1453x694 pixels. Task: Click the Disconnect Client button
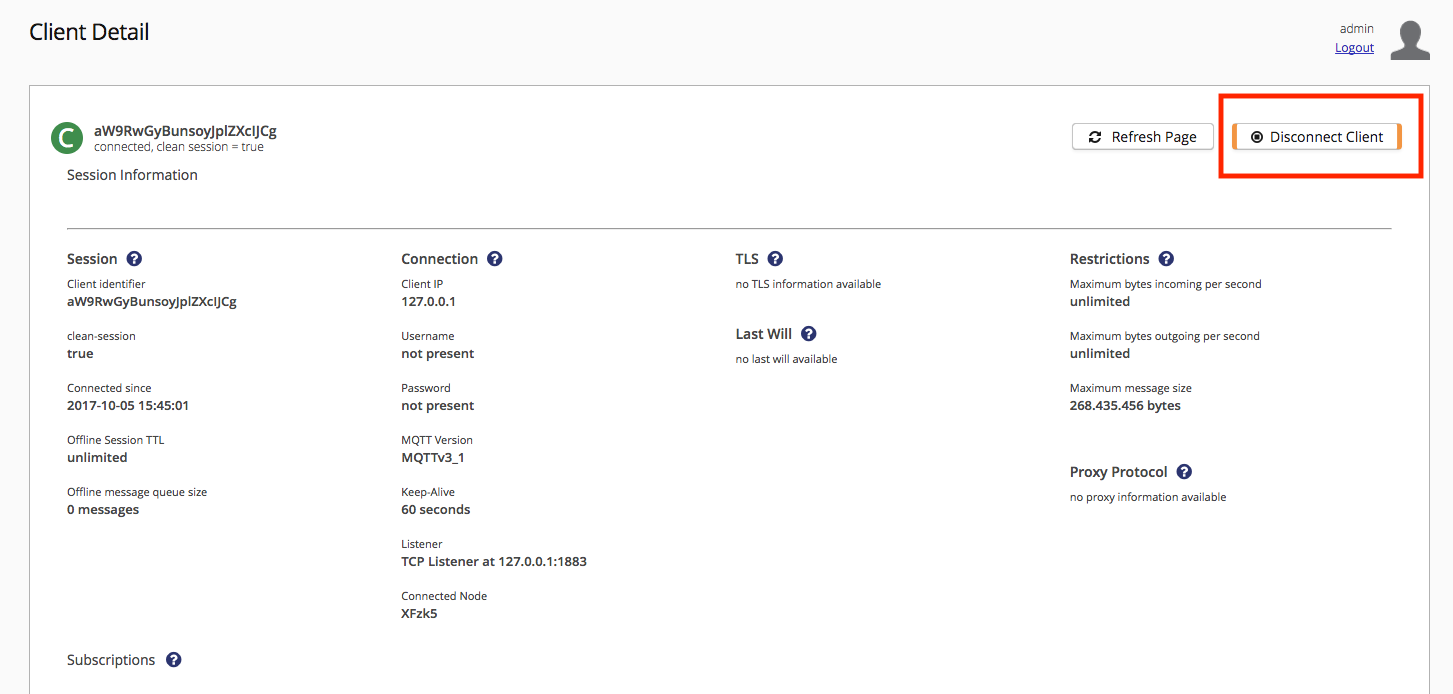pos(1316,137)
